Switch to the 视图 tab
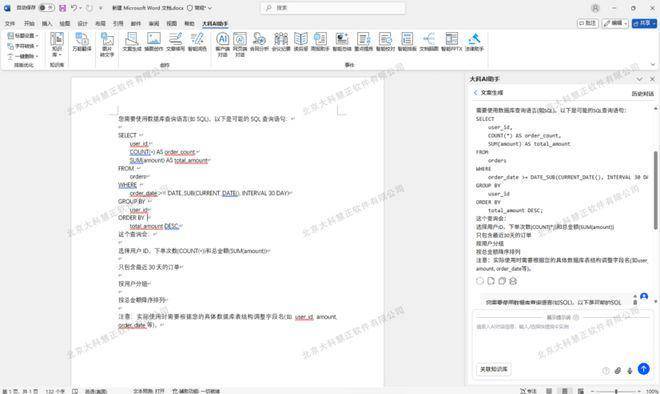 172,24
